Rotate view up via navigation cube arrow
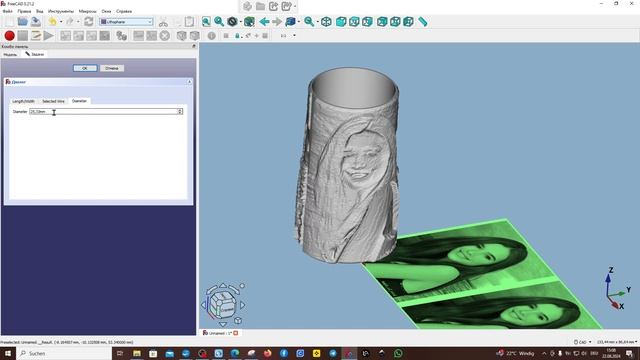This screenshot has height=360, width=640. pos(223,285)
